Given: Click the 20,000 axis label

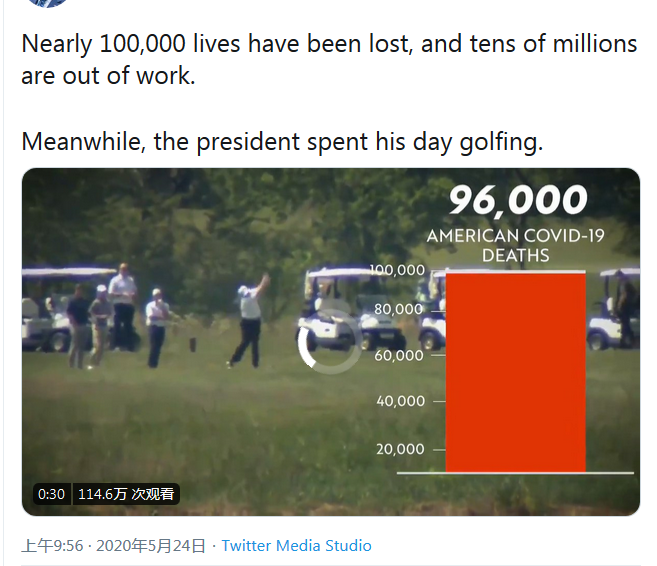Looking at the screenshot, I should click(x=399, y=449).
